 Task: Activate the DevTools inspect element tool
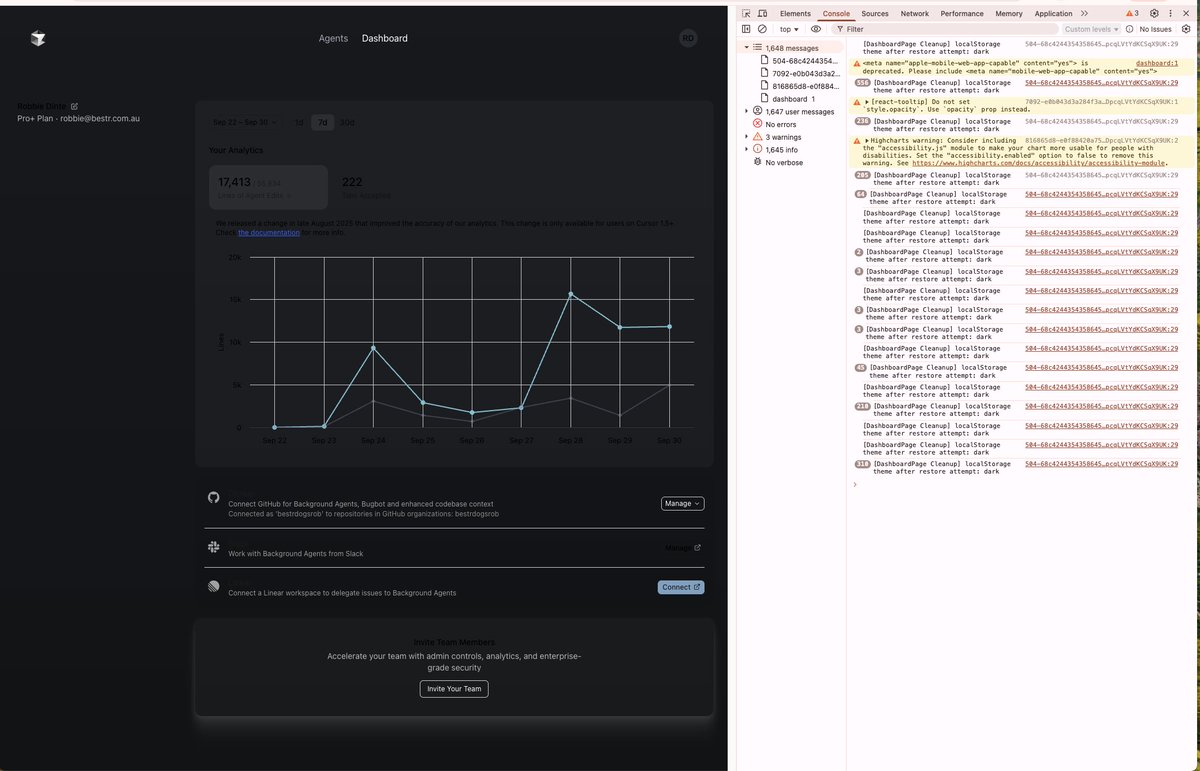point(746,14)
